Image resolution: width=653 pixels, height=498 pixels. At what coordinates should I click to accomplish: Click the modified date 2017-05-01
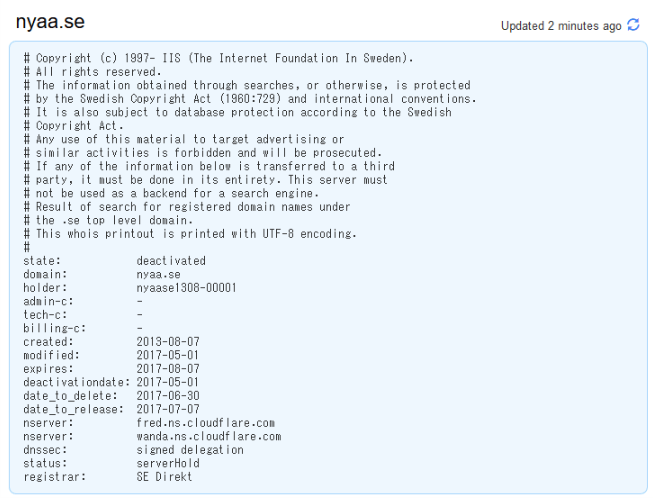pos(168,355)
